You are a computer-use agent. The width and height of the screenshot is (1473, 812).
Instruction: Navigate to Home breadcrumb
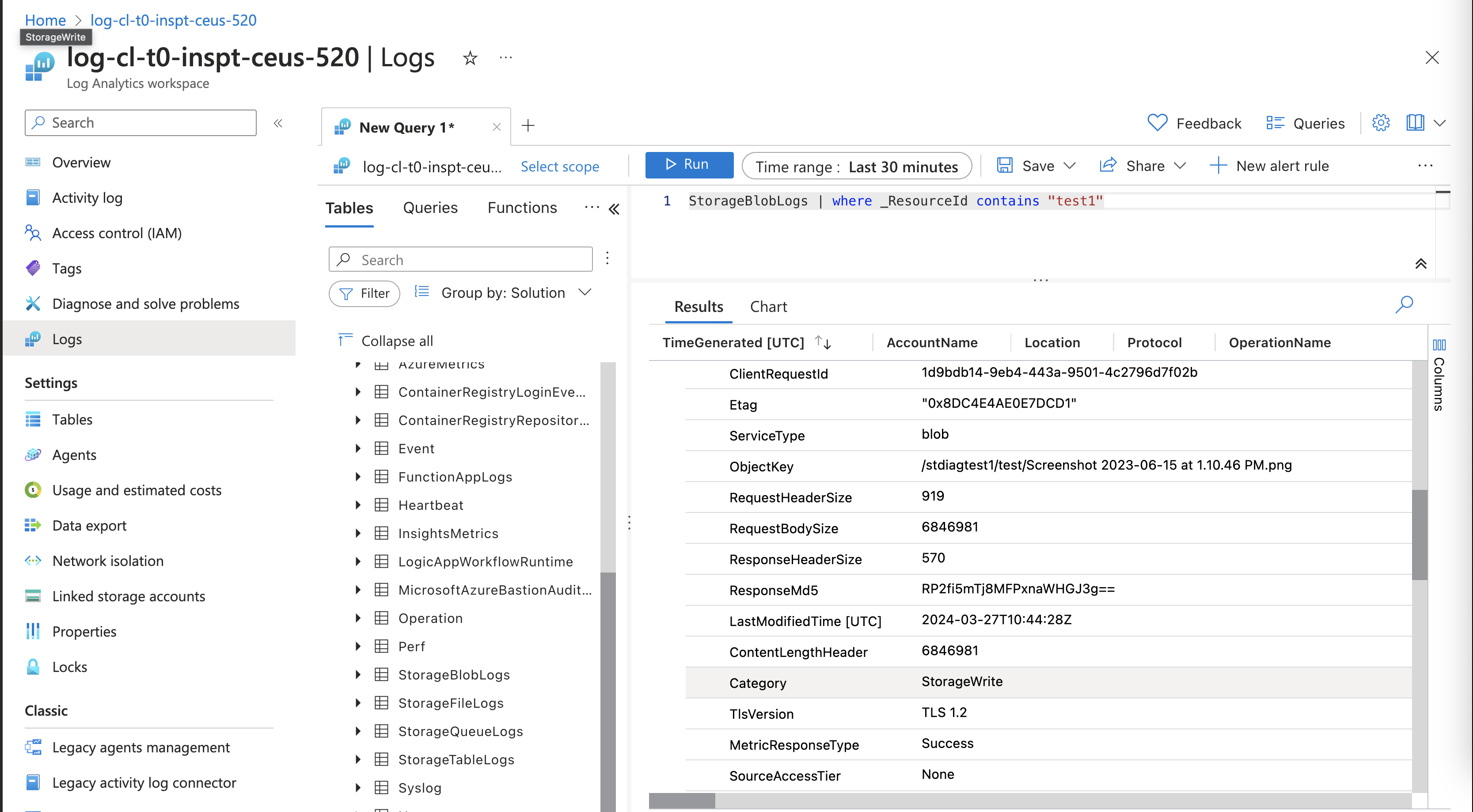pos(45,20)
